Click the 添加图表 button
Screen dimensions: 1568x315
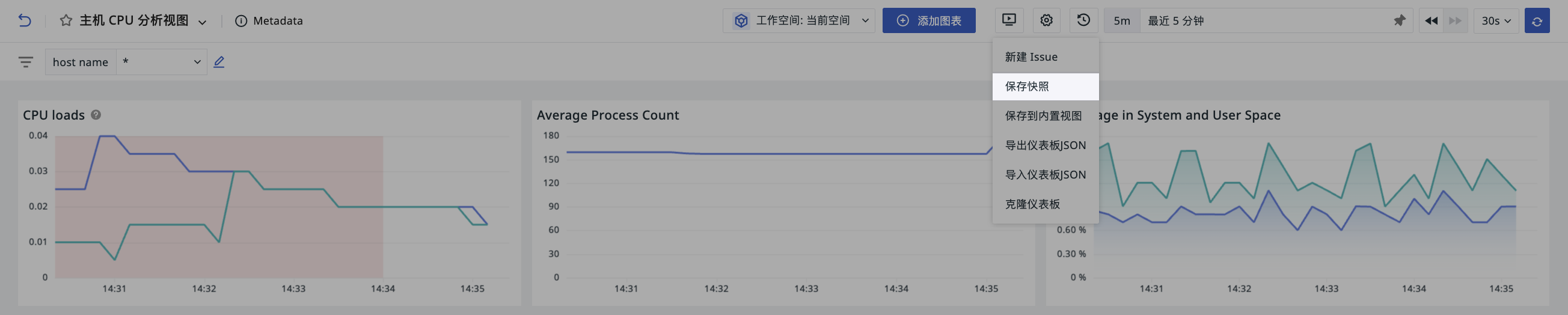929,20
